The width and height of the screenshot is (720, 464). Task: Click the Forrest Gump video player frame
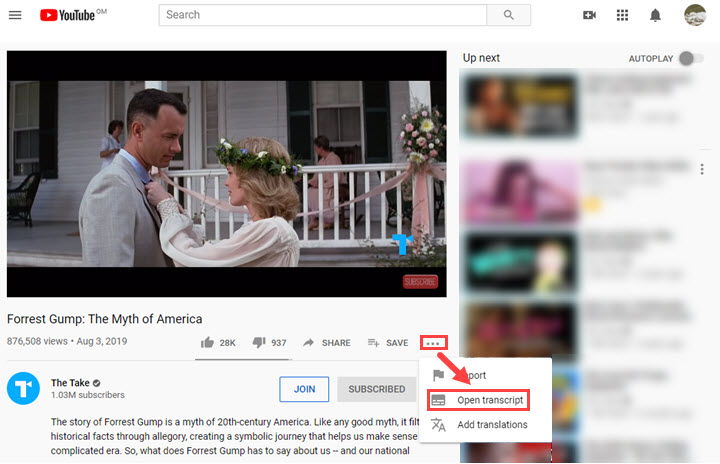226,174
